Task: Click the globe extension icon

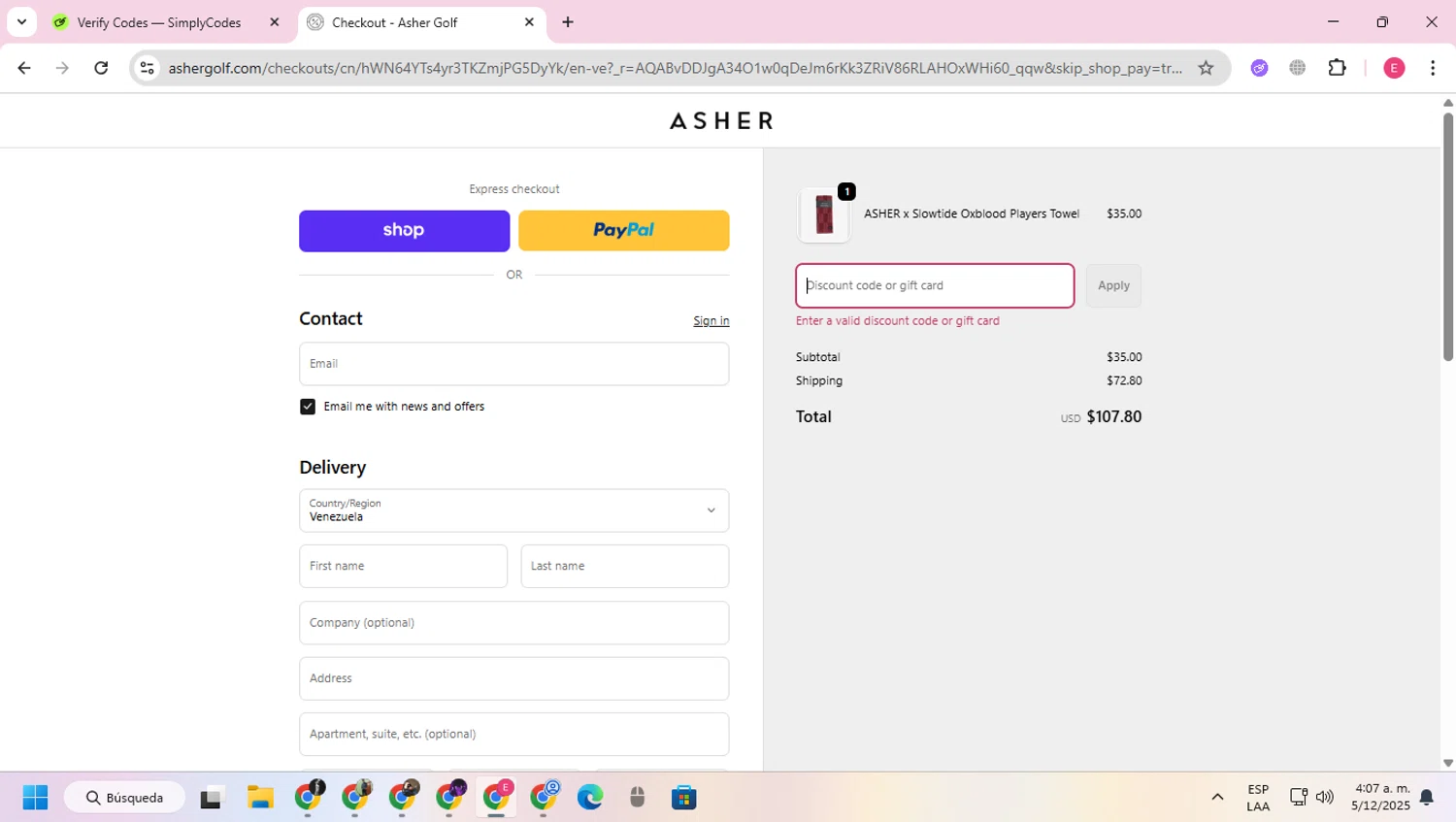Action: (1298, 68)
